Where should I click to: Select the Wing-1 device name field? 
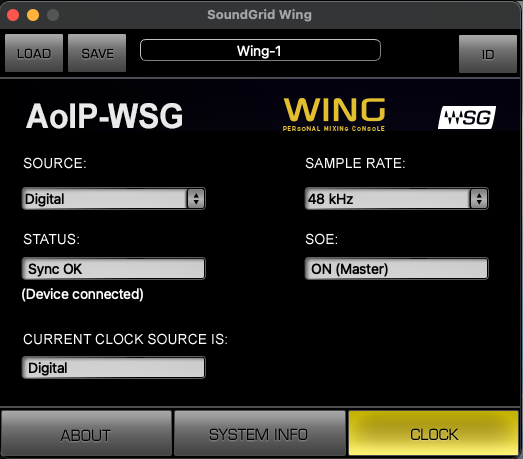(260, 50)
